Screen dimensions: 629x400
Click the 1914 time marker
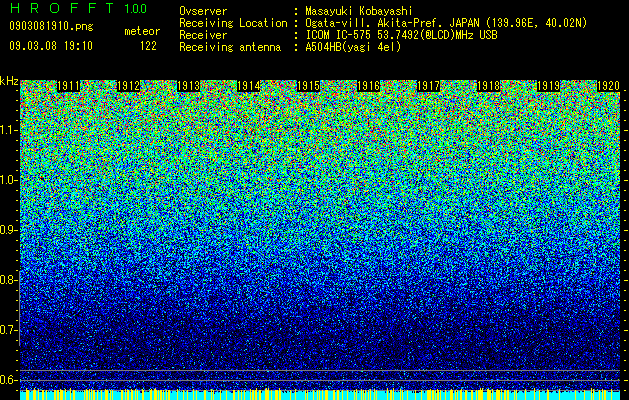click(248, 86)
